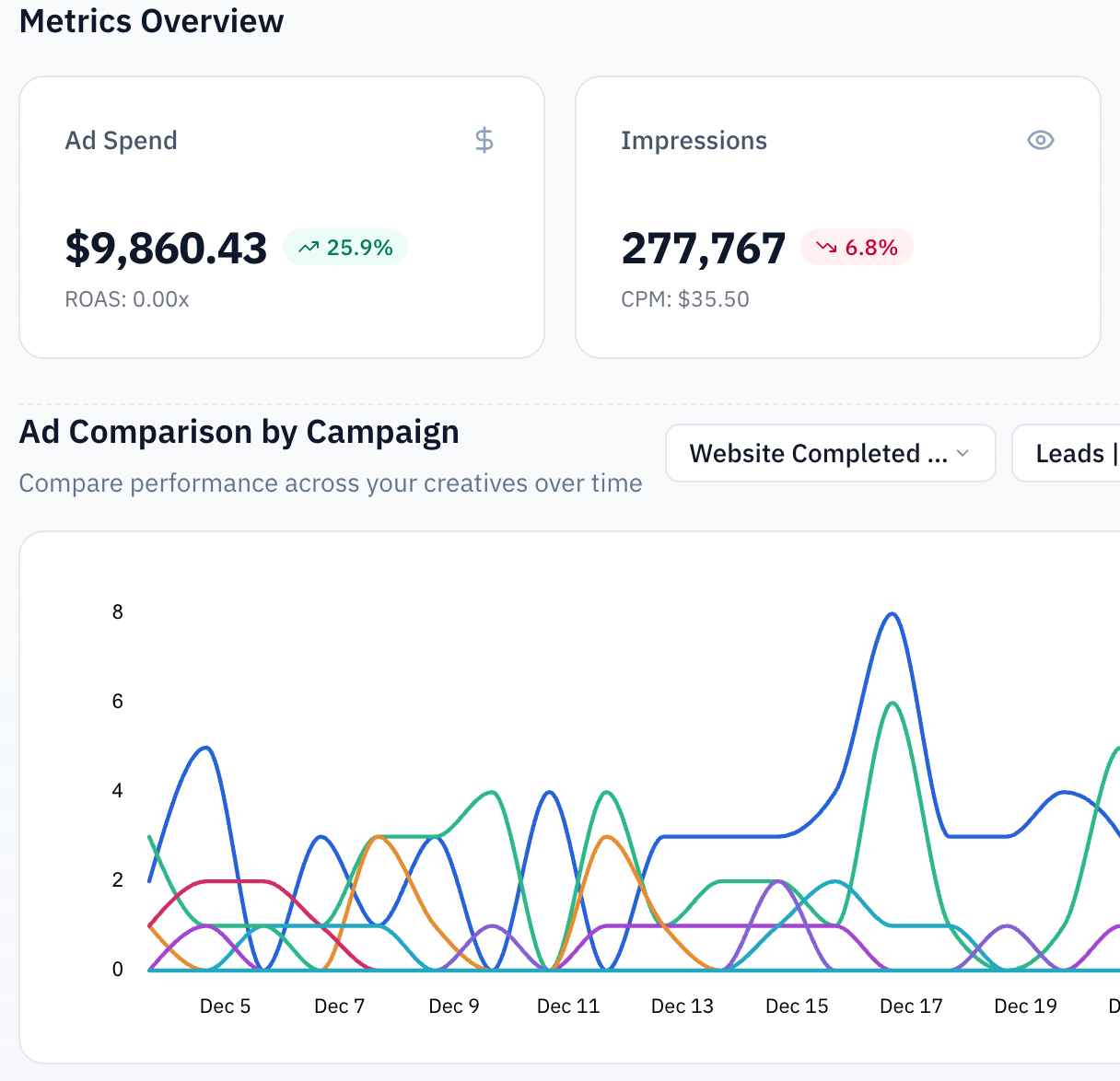Expand the chevron next to Website Completed
This screenshot has width=1120, height=1081.
pyautogui.click(x=963, y=453)
